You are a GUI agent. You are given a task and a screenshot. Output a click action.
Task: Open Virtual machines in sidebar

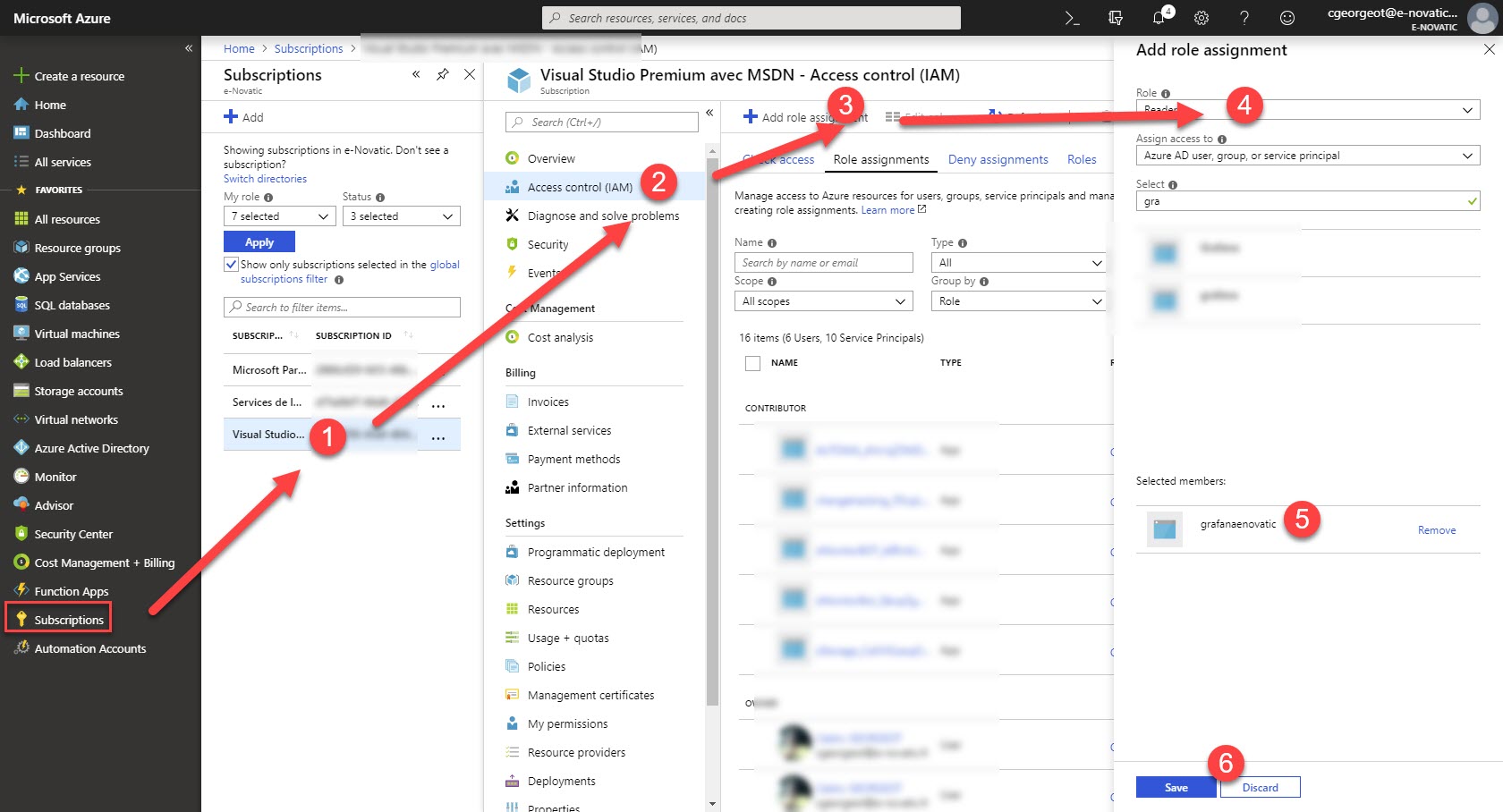[x=77, y=334]
